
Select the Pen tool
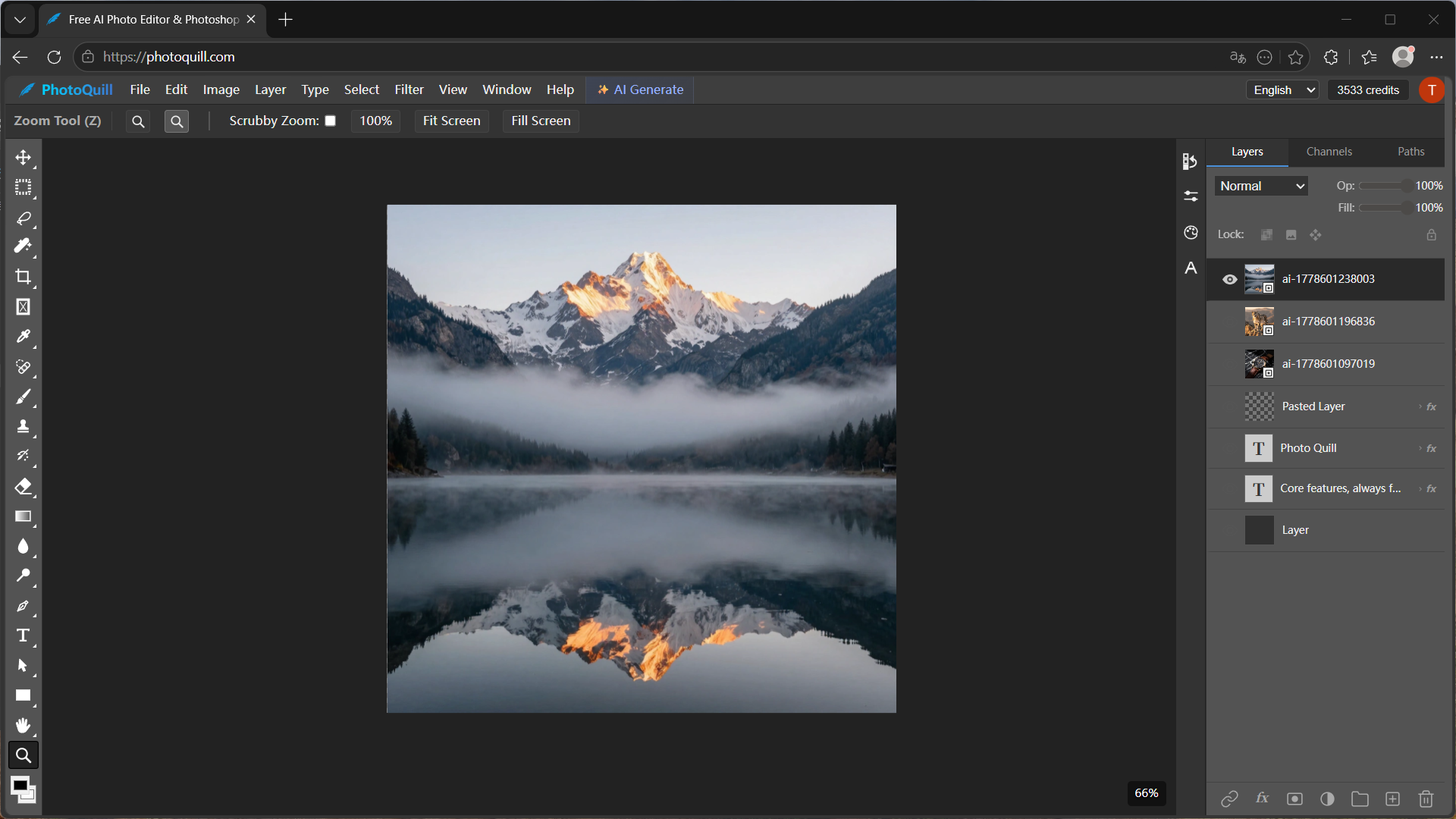coord(24,606)
